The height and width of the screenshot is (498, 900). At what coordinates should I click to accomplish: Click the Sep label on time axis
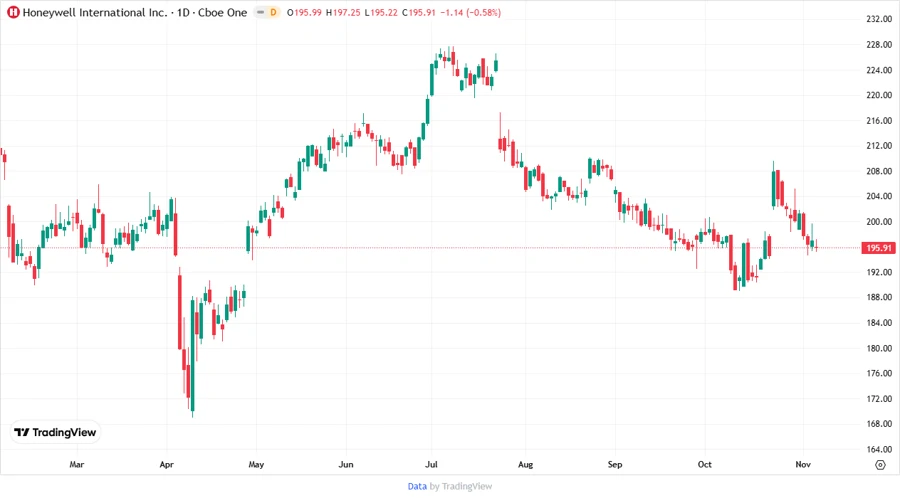click(615, 465)
